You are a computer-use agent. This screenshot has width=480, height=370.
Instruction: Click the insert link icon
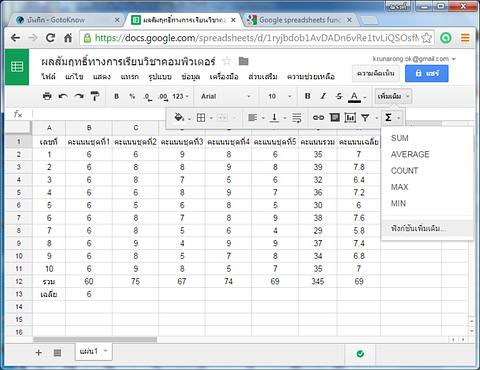318,117
